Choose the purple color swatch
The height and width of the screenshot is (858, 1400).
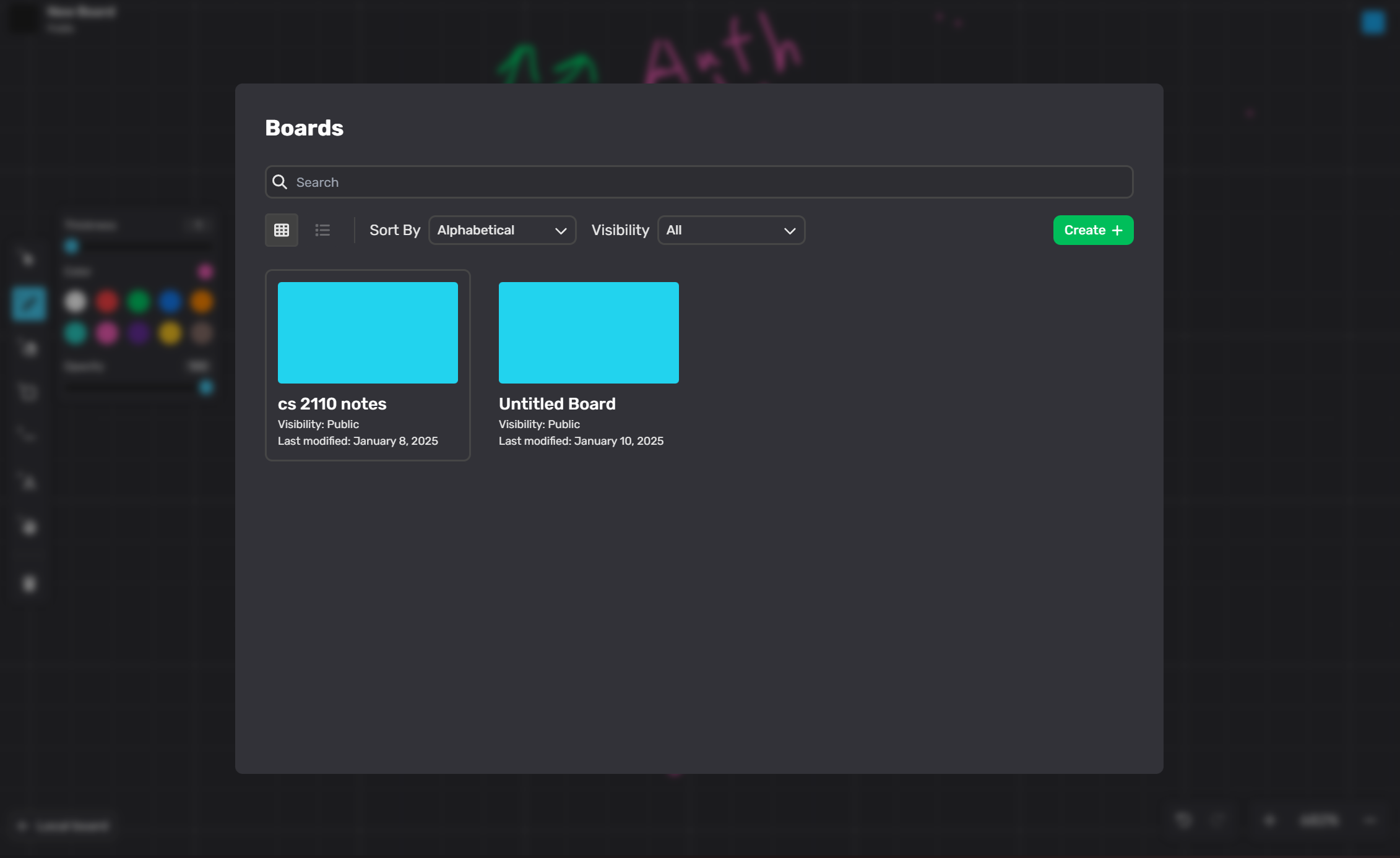(139, 333)
